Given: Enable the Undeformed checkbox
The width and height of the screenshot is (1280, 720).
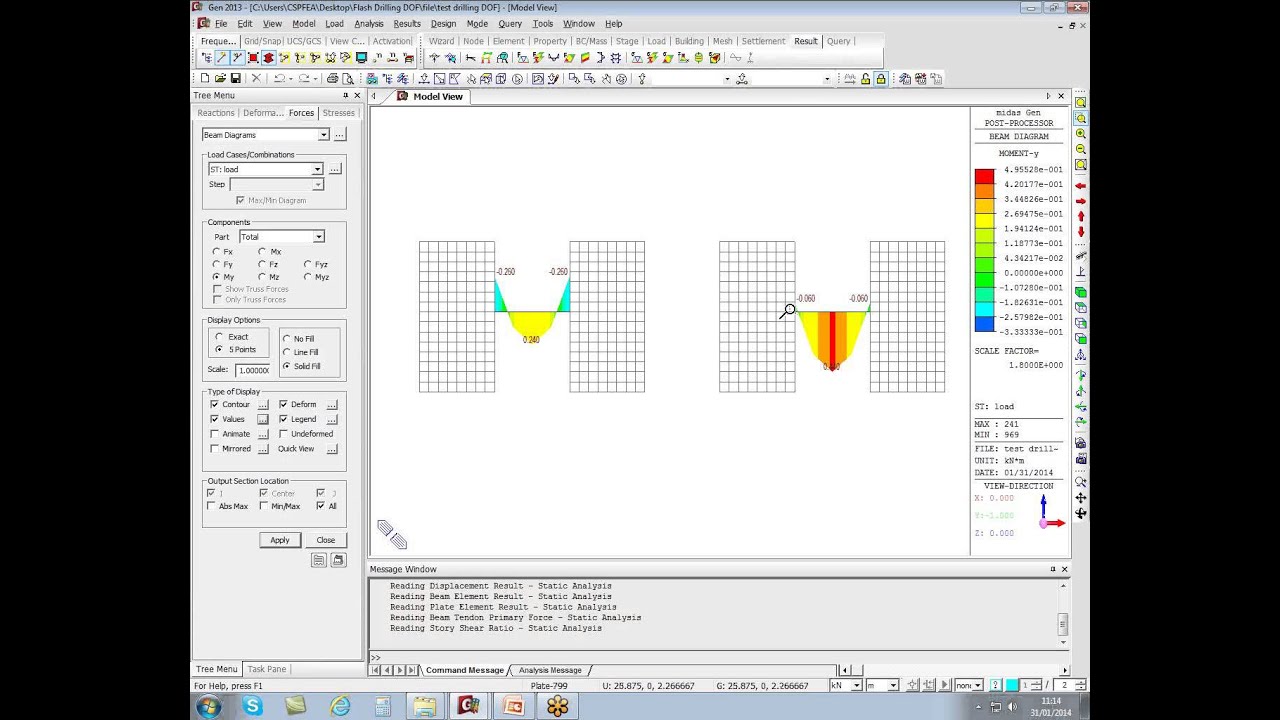Looking at the screenshot, I should pyautogui.click(x=283, y=434).
